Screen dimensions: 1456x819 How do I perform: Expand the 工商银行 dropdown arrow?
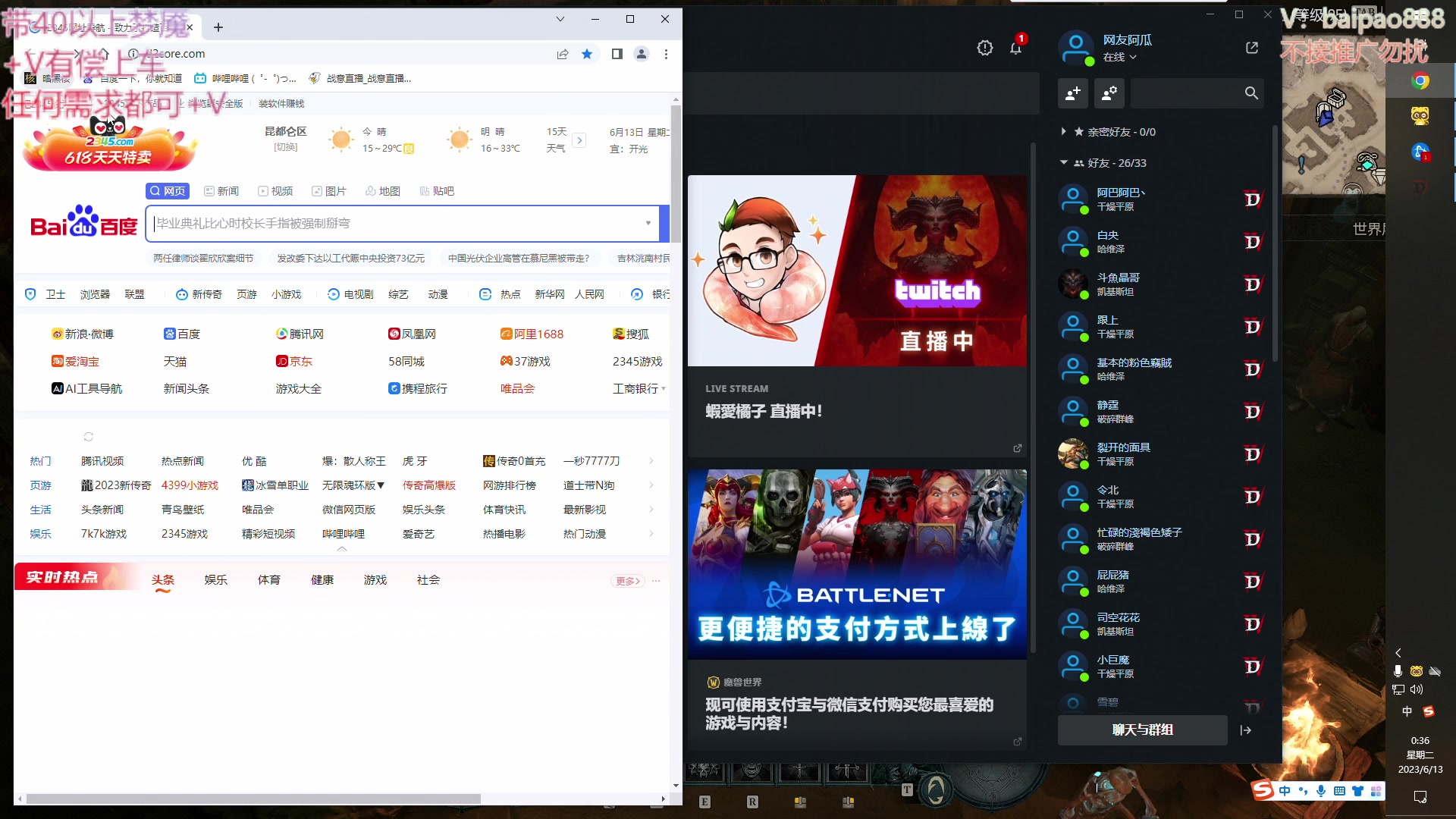664,388
